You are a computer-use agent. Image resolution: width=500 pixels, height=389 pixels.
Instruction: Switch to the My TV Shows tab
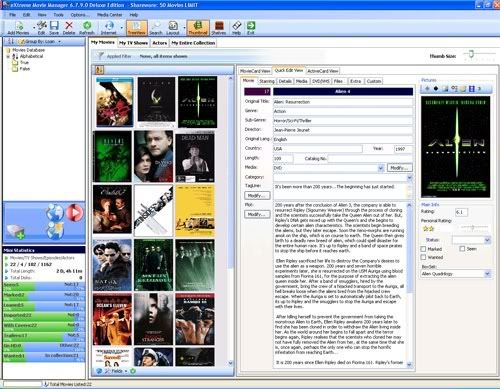[133, 43]
